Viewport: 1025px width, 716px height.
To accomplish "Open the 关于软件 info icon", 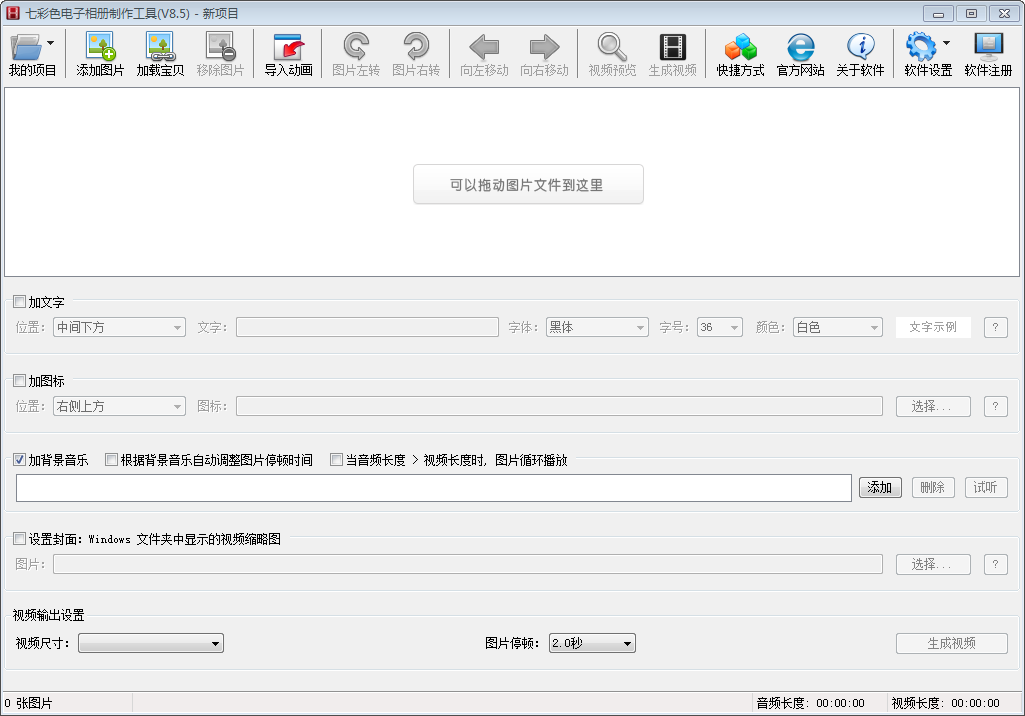I will (x=860, y=46).
